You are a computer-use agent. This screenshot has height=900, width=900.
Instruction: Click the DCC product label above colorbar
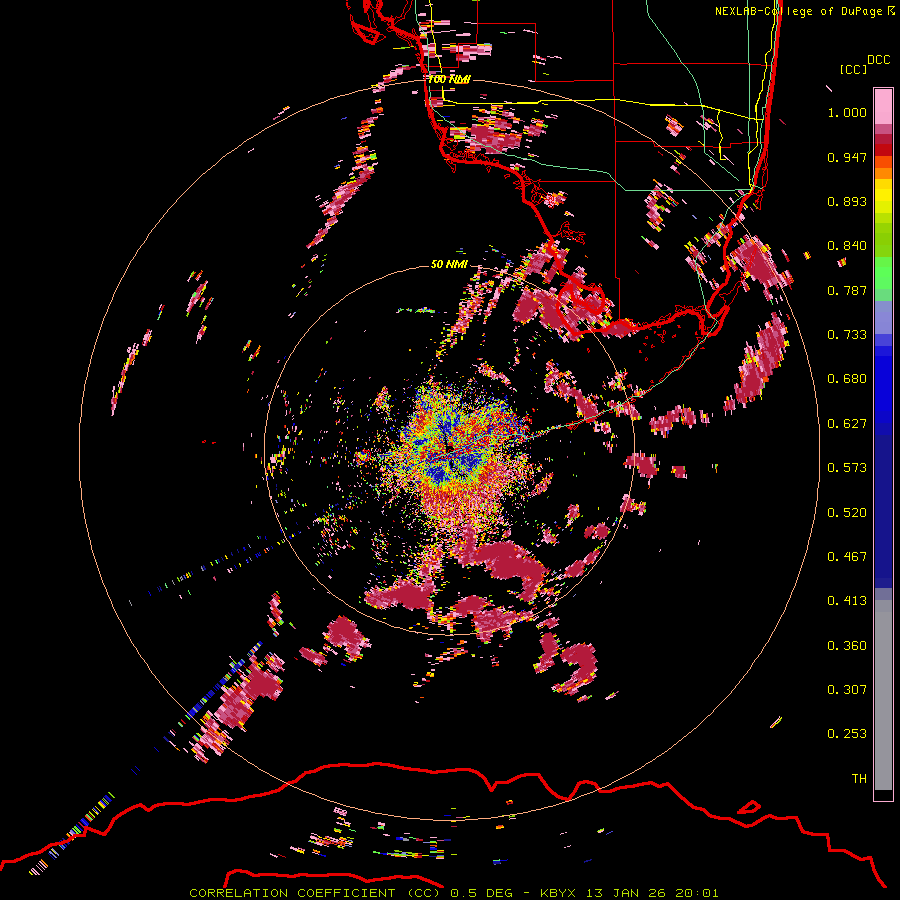click(878, 60)
